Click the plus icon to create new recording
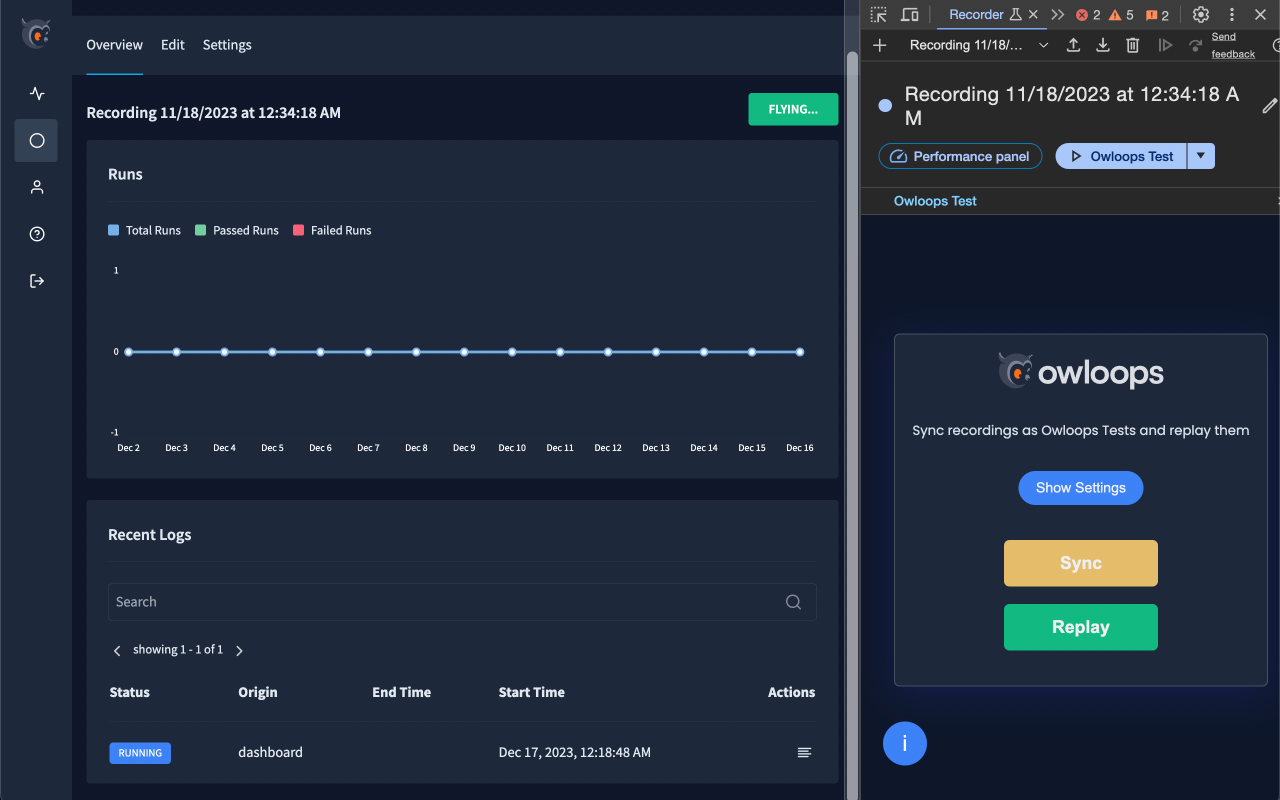 [880, 45]
